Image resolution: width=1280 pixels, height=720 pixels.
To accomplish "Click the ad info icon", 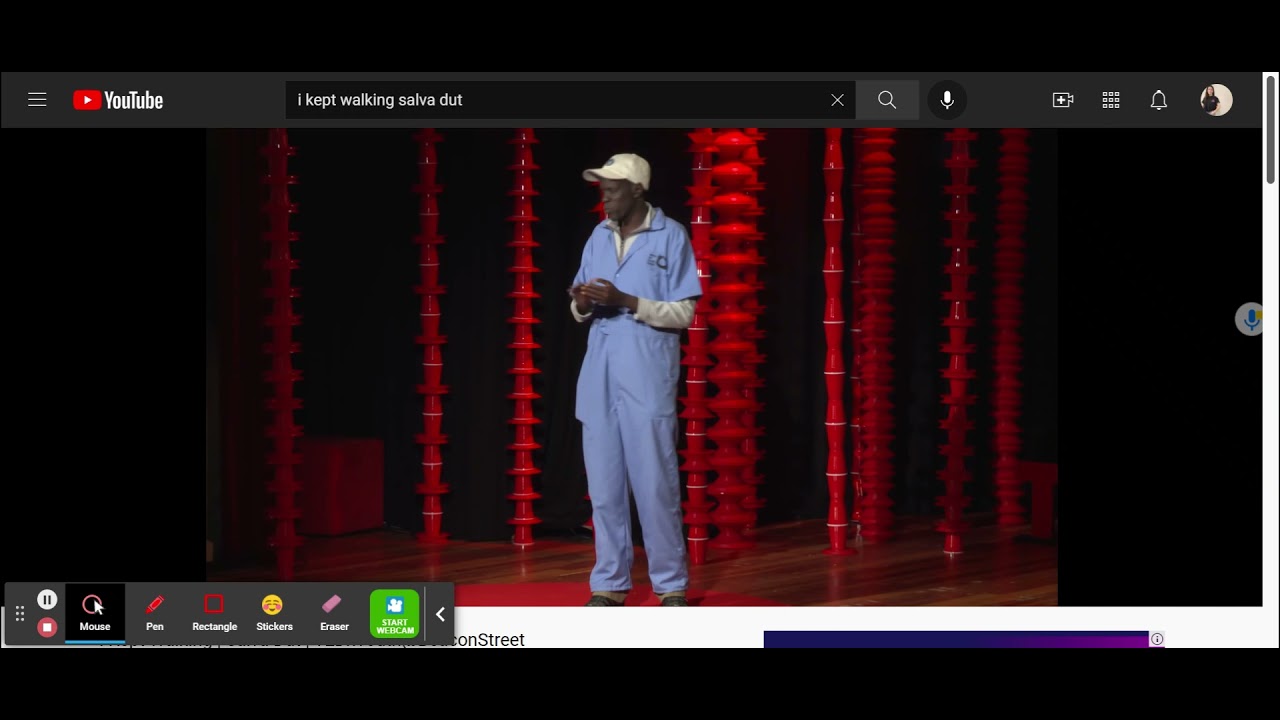I will point(1157,639).
